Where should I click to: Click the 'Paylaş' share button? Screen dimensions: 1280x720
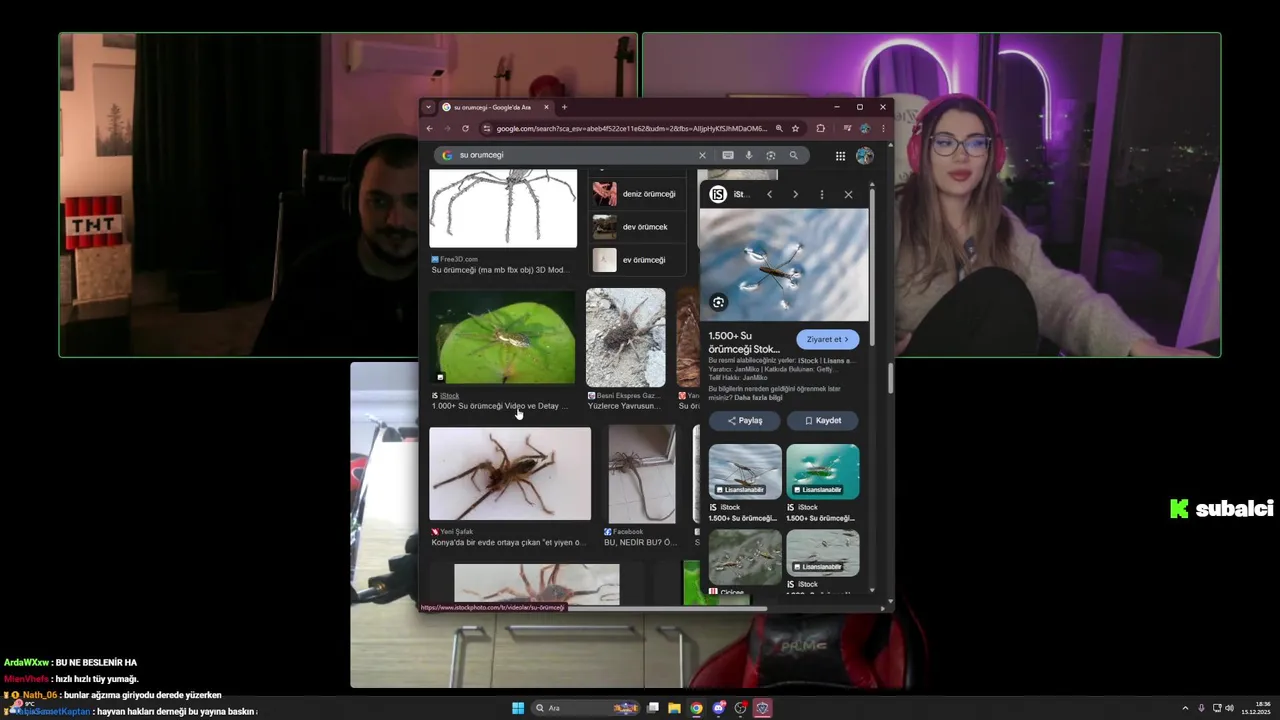point(744,421)
